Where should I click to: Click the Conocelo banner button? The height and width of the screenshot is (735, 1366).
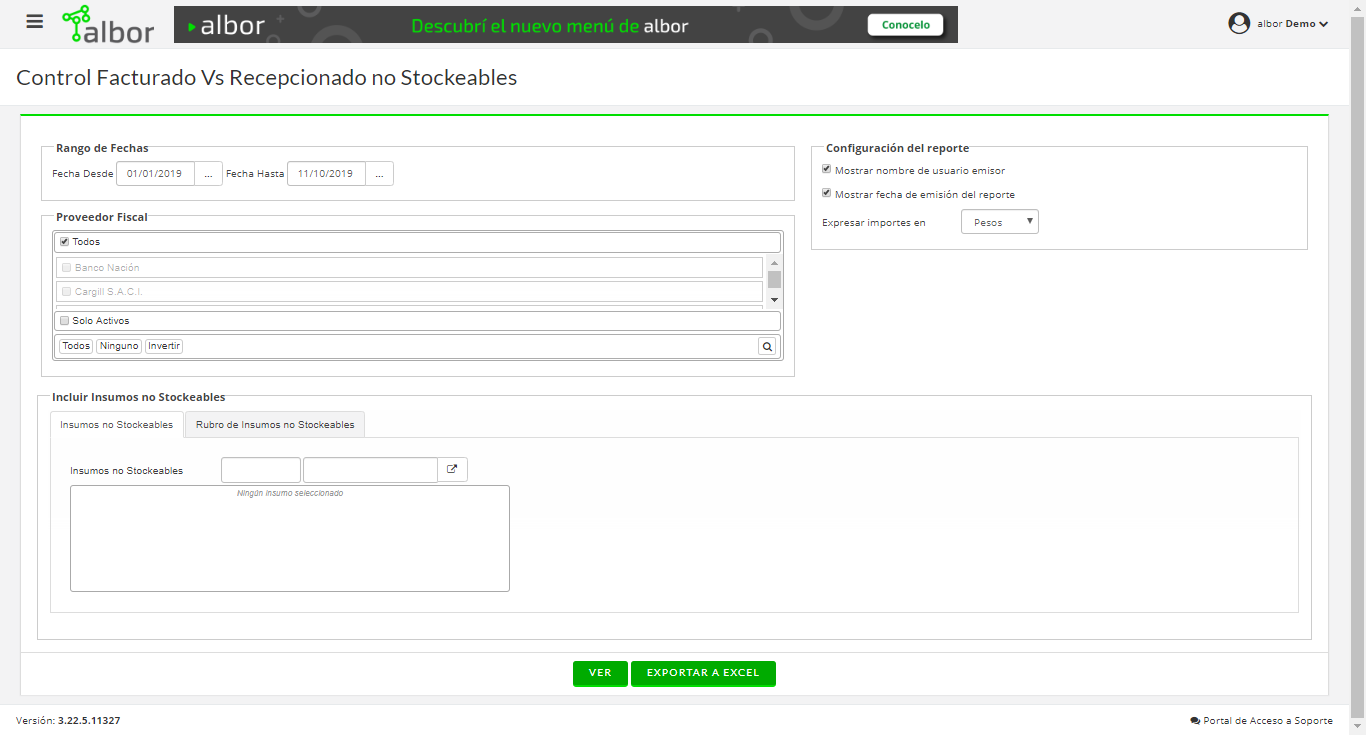[x=906, y=25]
